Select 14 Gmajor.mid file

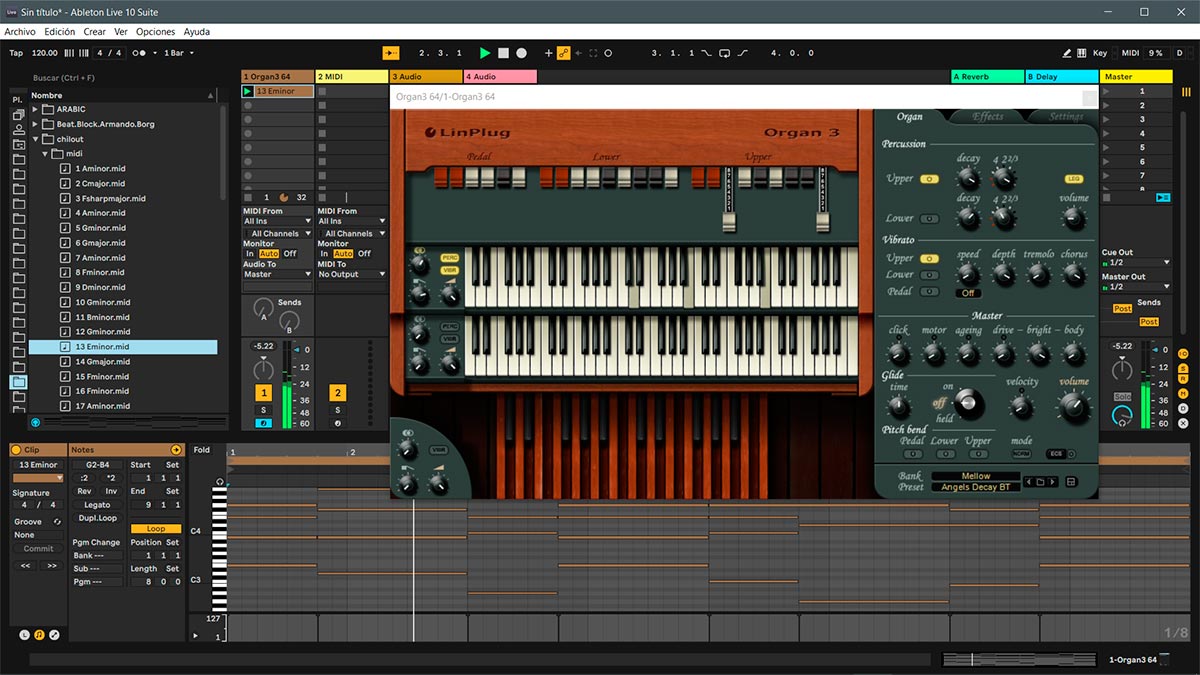pos(102,361)
